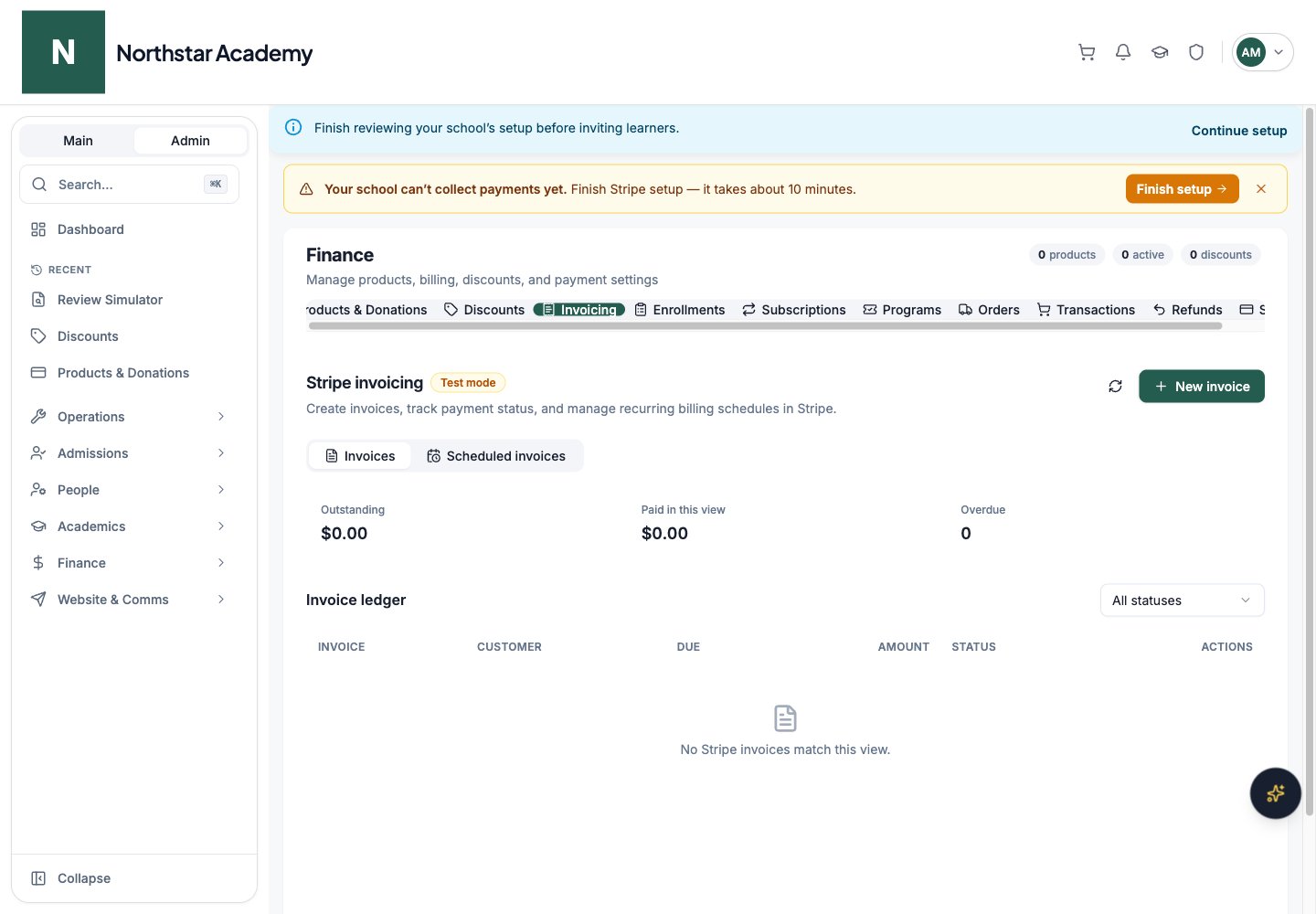Dismiss the Stripe payments warning banner
Image resolution: width=1316 pixels, height=914 pixels.
coord(1261,189)
